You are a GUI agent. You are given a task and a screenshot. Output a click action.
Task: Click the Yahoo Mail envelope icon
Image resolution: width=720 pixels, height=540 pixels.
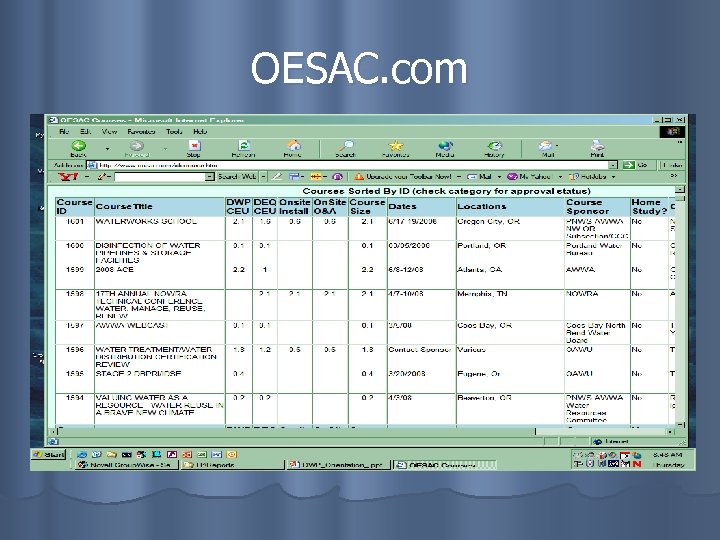(472, 177)
